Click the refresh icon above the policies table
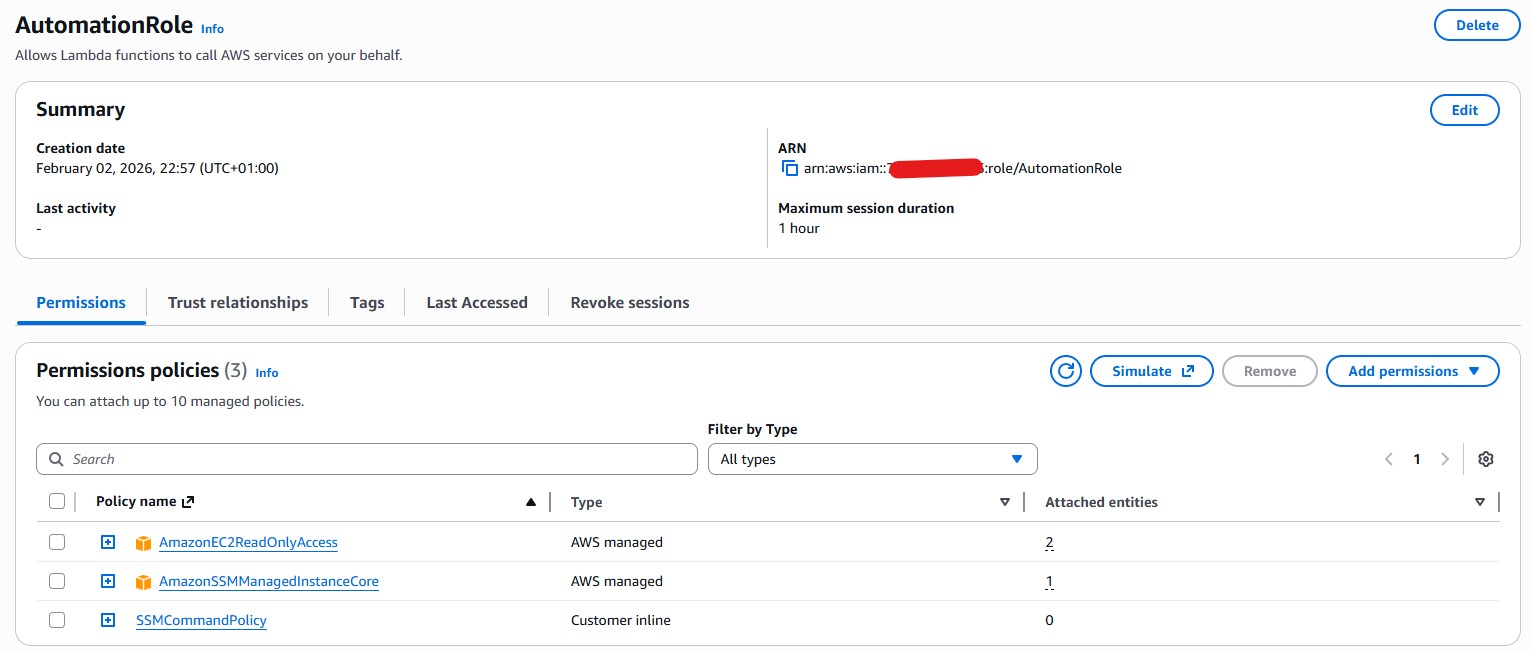This screenshot has width=1532, height=652. coord(1065,371)
